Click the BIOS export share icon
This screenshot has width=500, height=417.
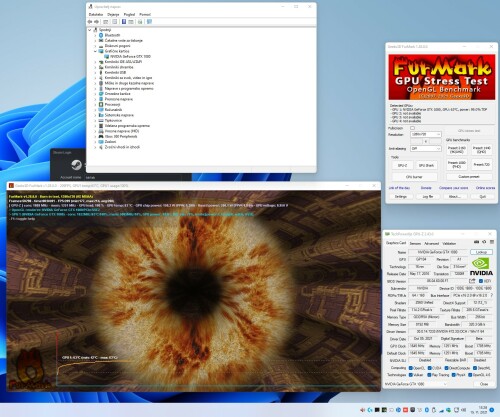[472, 281]
